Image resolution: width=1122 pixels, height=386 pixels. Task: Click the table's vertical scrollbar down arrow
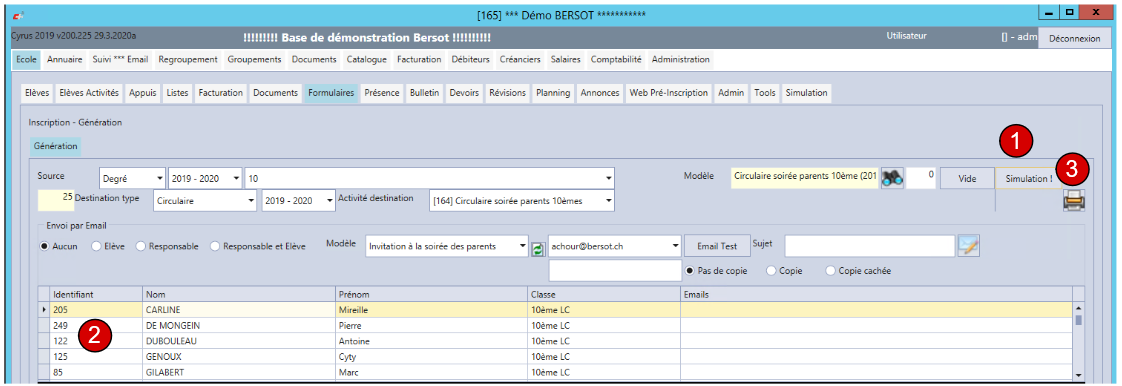(x=1078, y=375)
